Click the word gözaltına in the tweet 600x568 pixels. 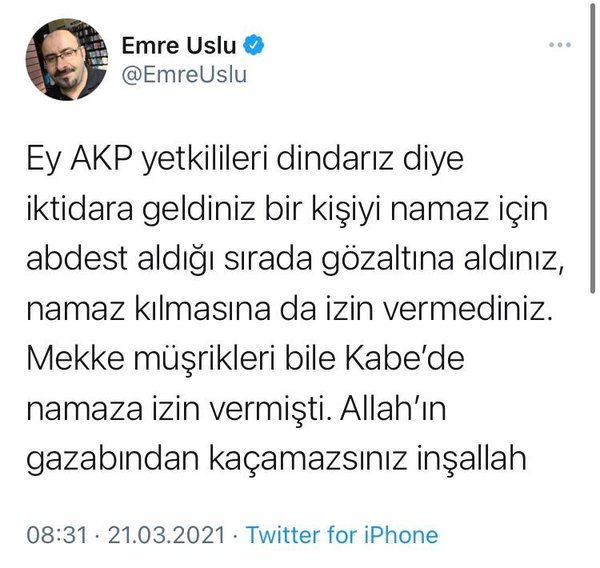388,259
